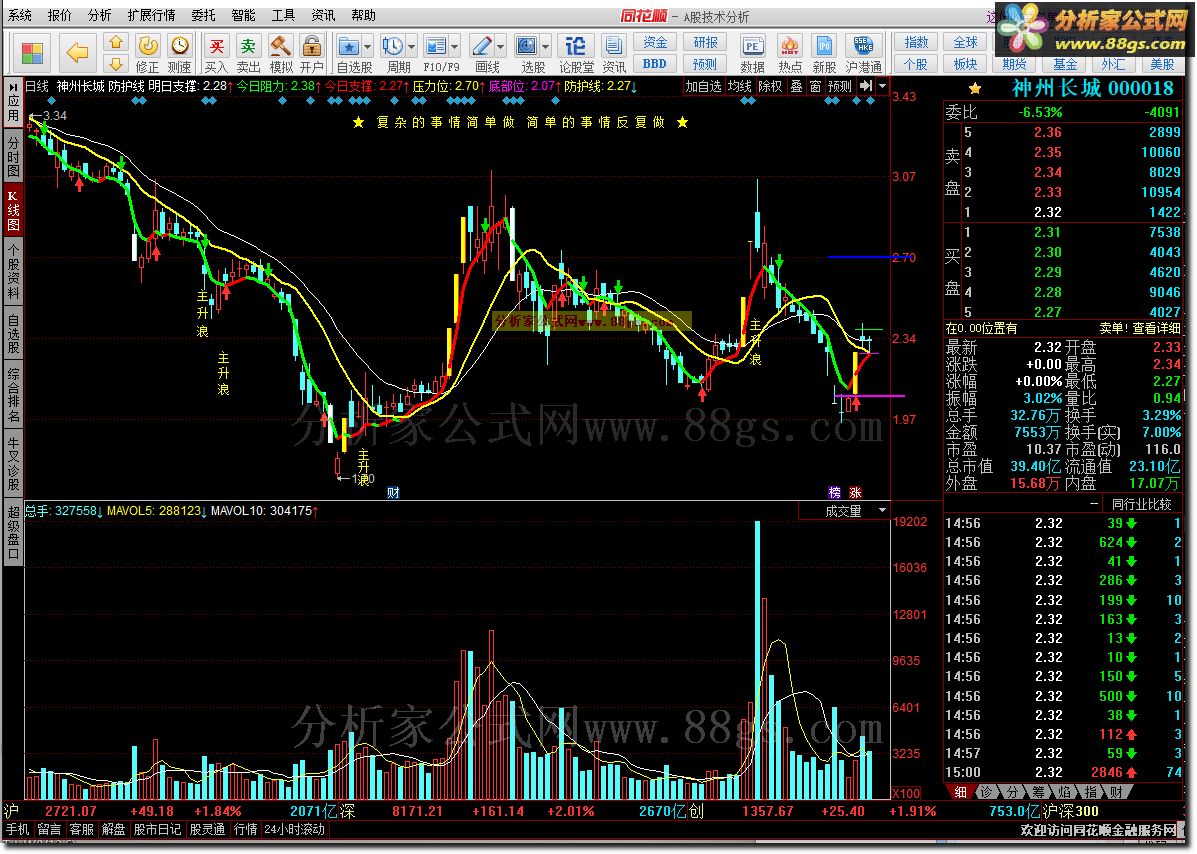Click the 财 marker on chart bottom
This screenshot has width=1197, height=854.
coord(393,493)
